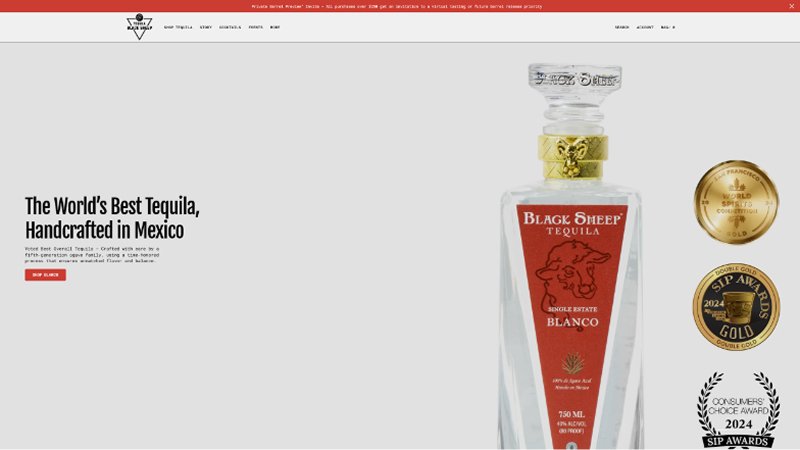
Task: Expand the More navigation menu
Action: coord(275,27)
